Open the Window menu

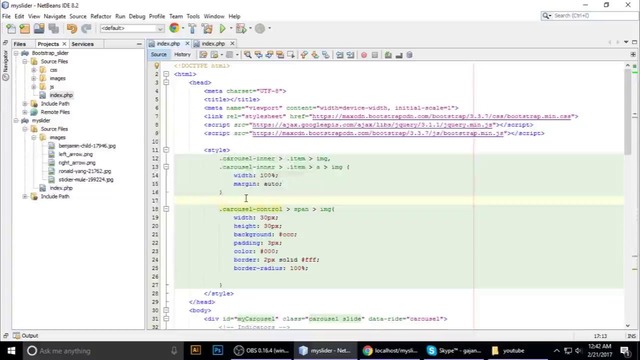point(214,16)
